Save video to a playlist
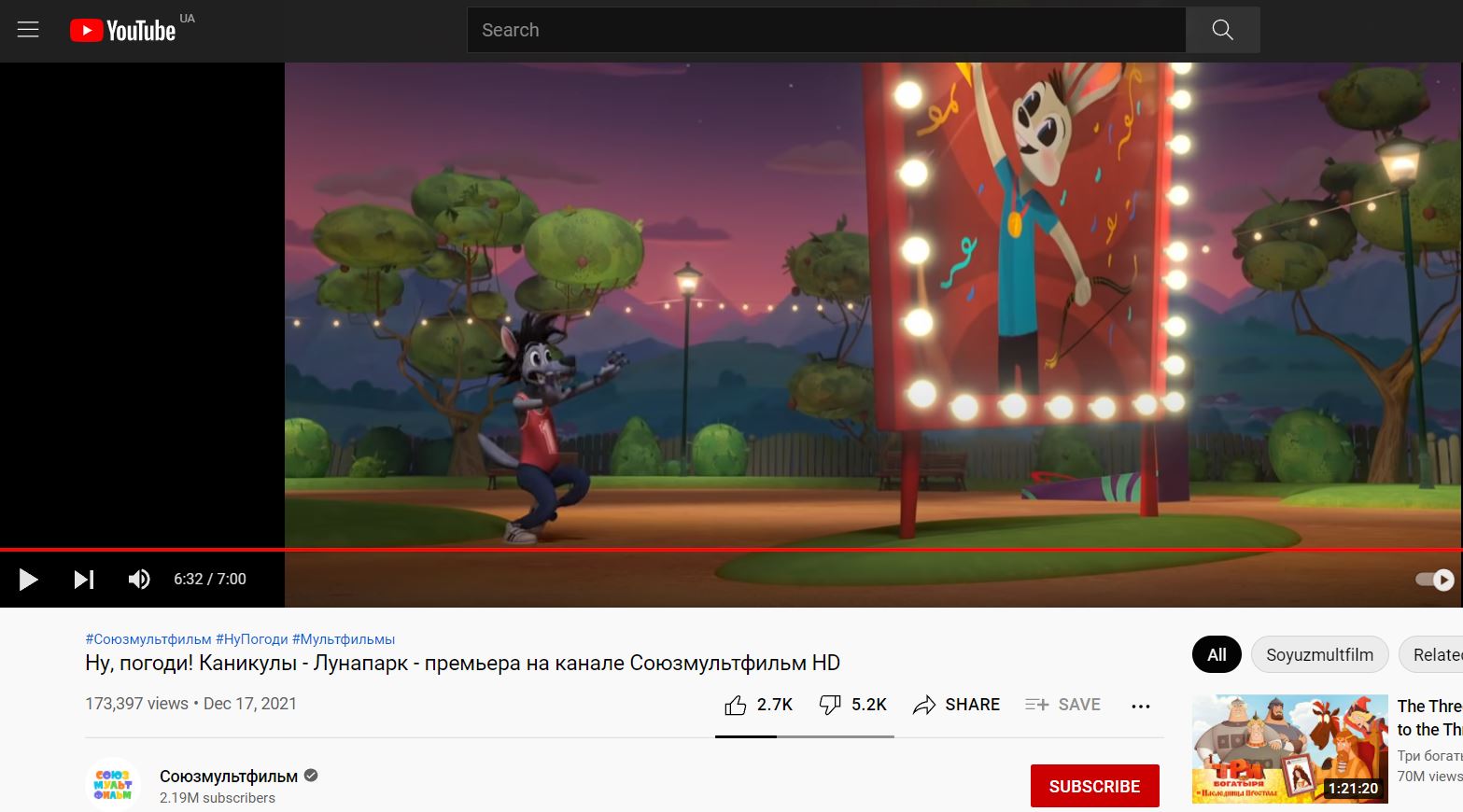The image size is (1463, 812). (x=1062, y=705)
